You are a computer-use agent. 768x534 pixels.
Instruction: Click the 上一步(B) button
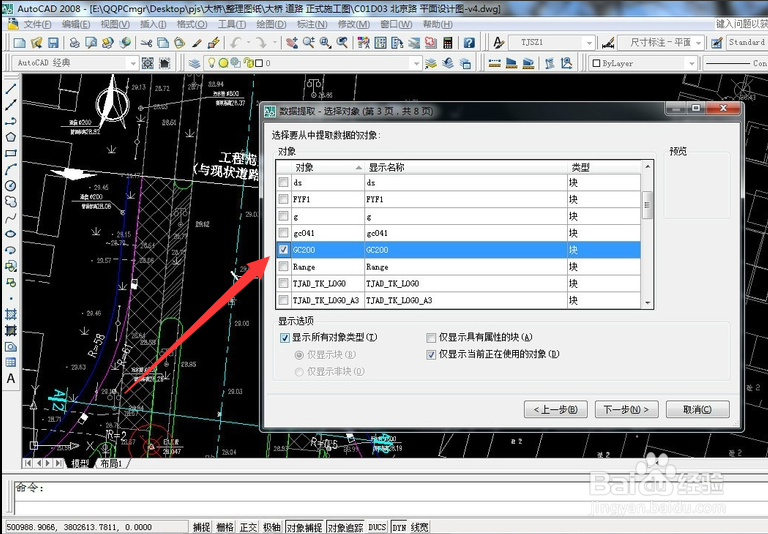(x=555, y=409)
